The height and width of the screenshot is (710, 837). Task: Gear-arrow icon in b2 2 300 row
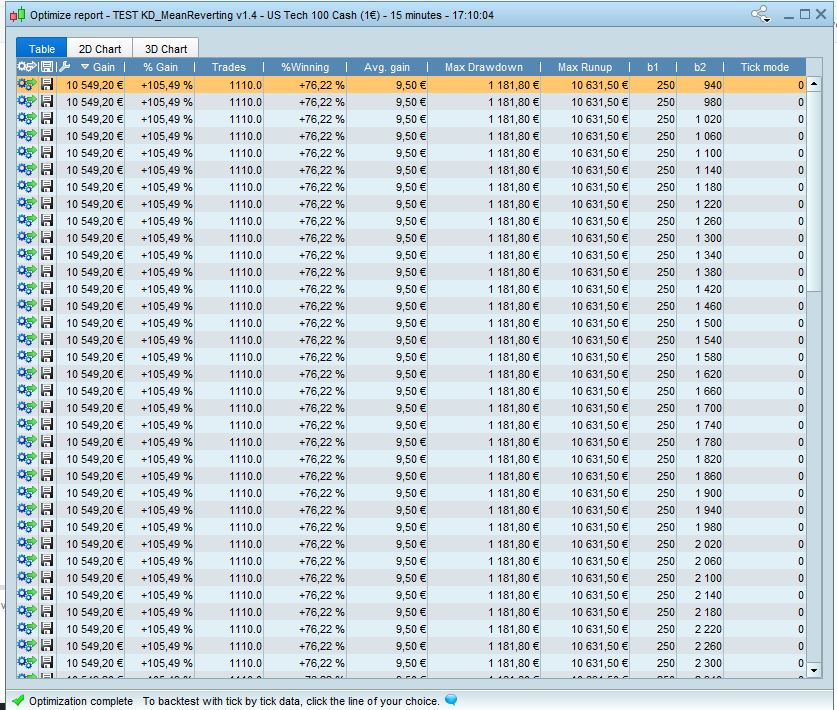pos(27,662)
